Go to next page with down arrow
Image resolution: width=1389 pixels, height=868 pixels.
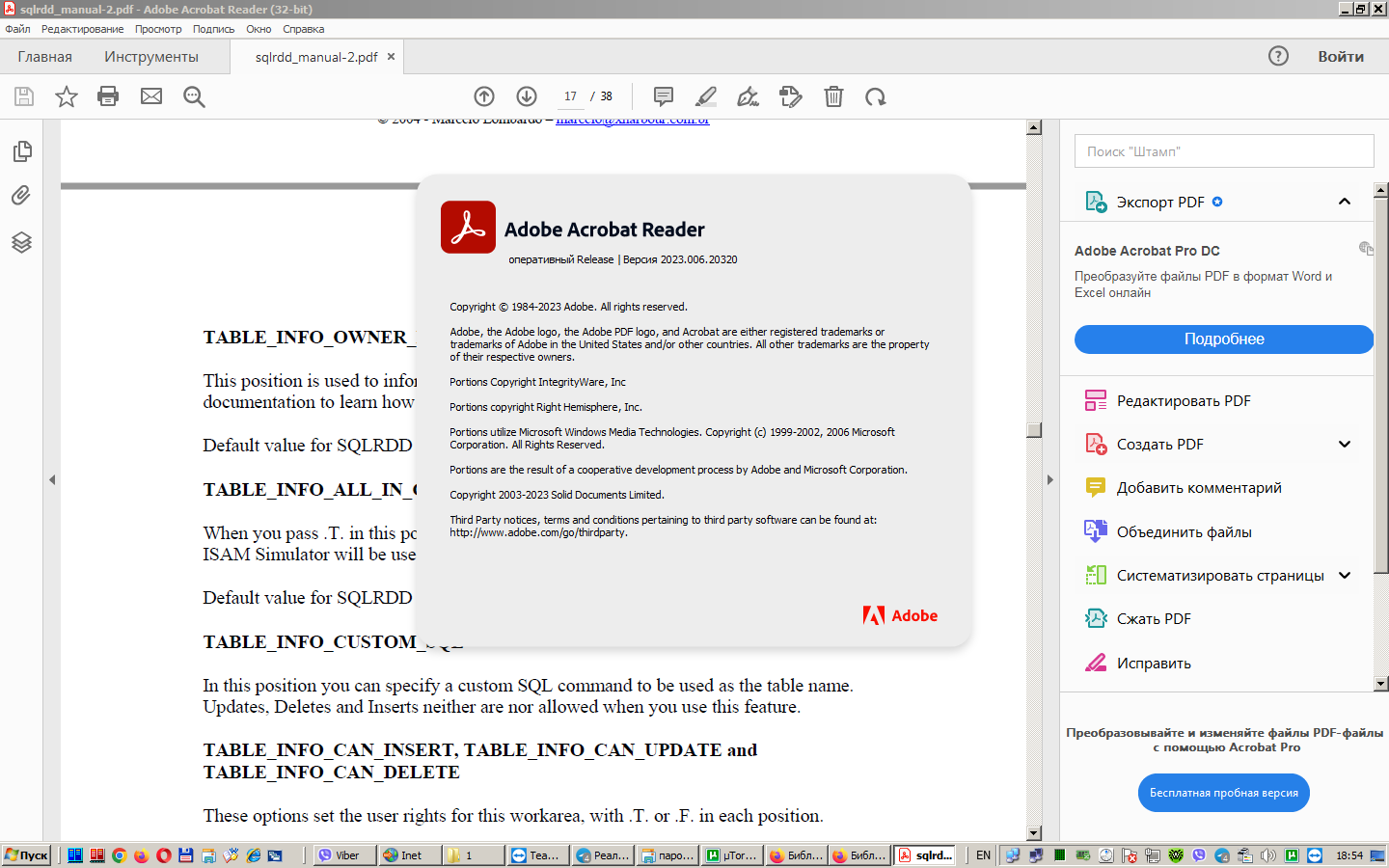[527, 96]
